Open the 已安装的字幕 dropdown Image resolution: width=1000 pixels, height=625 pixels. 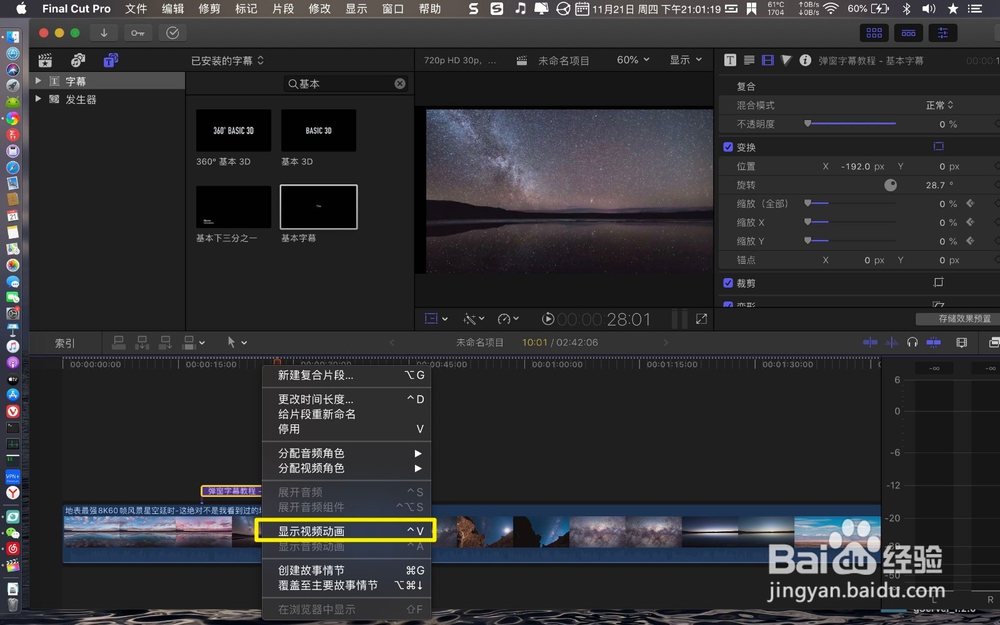pyautogui.click(x=227, y=61)
